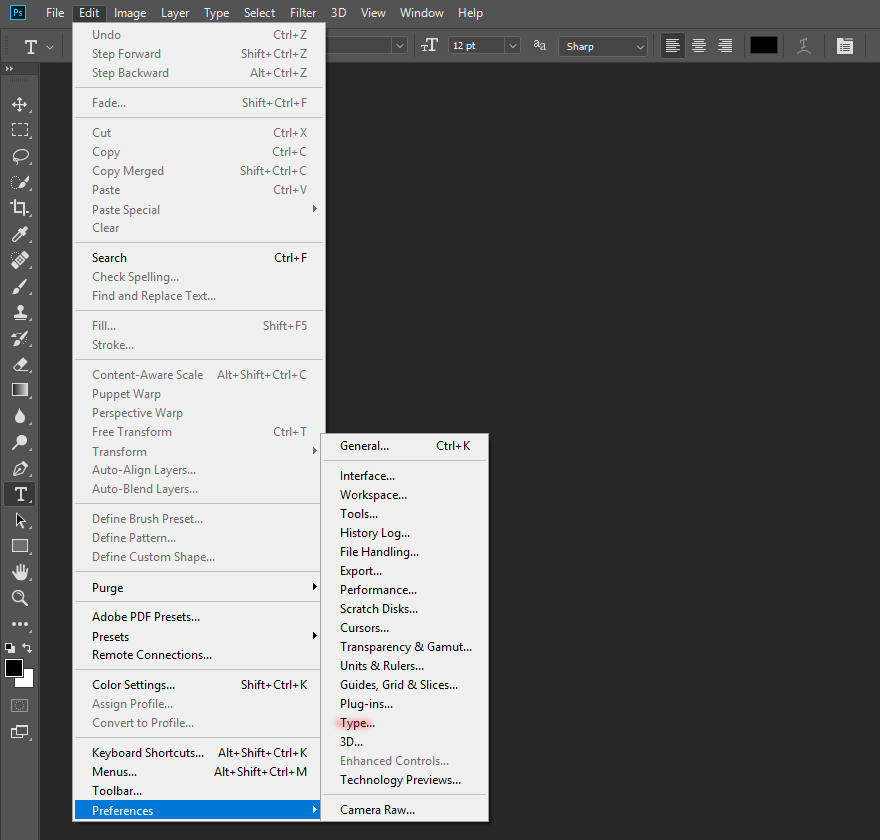Click the Create Warped Text icon

click(804, 46)
